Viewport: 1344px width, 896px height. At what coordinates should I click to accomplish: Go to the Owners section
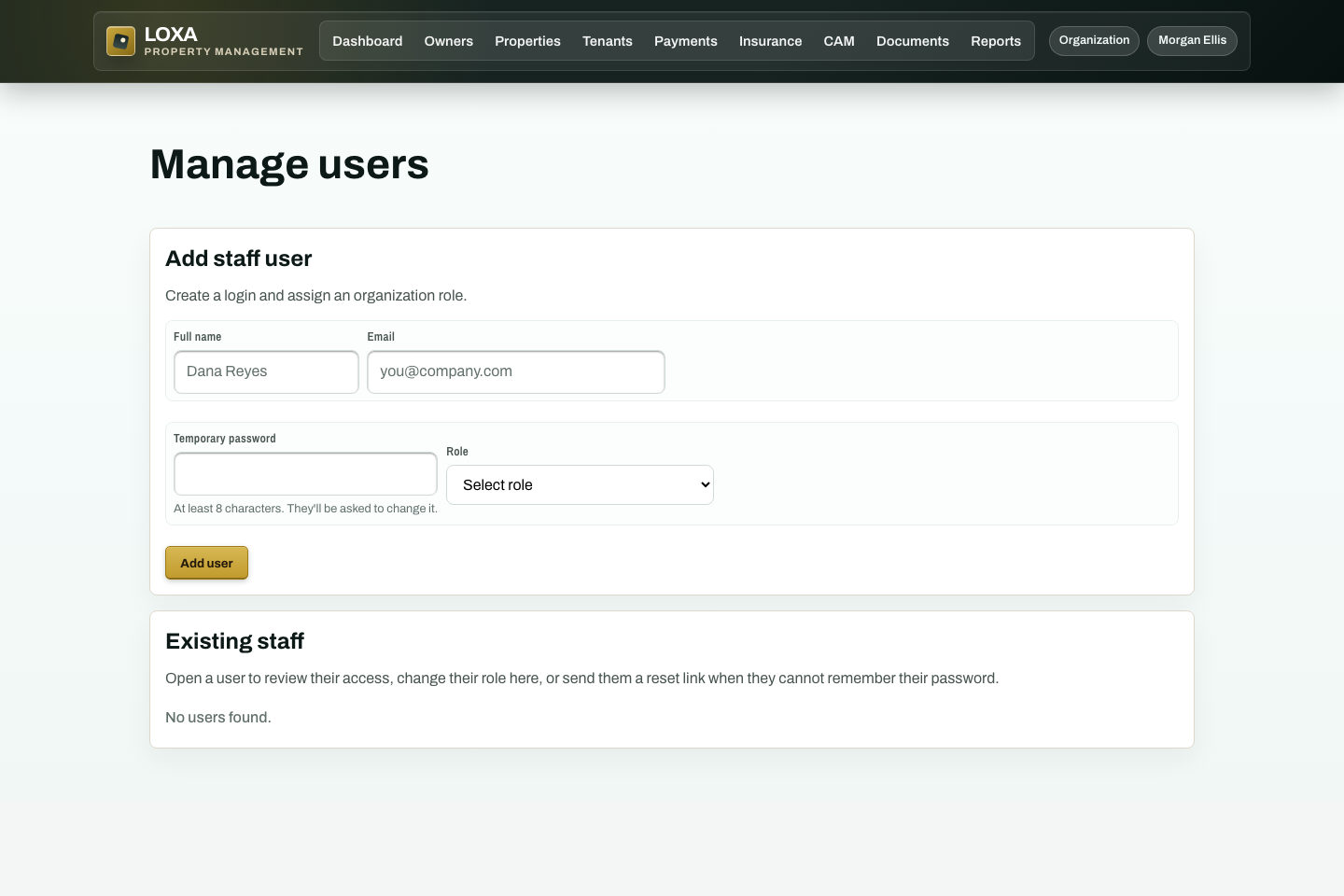pyautogui.click(x=449, y=41)
